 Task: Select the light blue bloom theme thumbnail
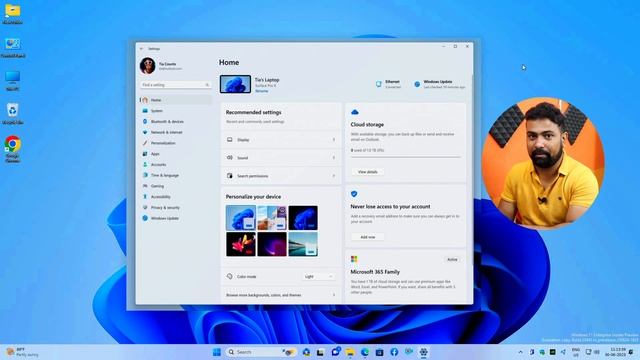(x=241, y=218)
